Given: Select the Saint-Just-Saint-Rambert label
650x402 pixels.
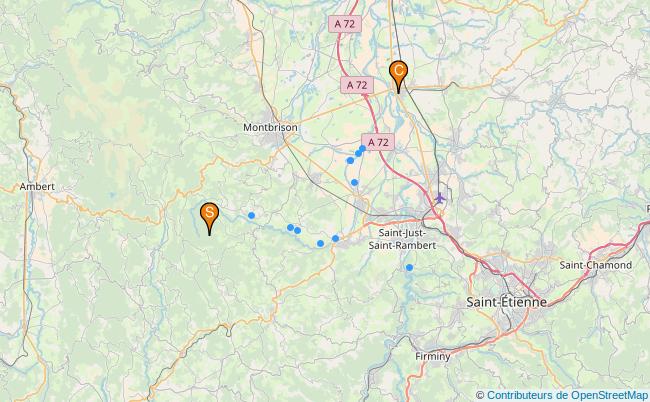Looking at the screenshot, I should (403, 239).
